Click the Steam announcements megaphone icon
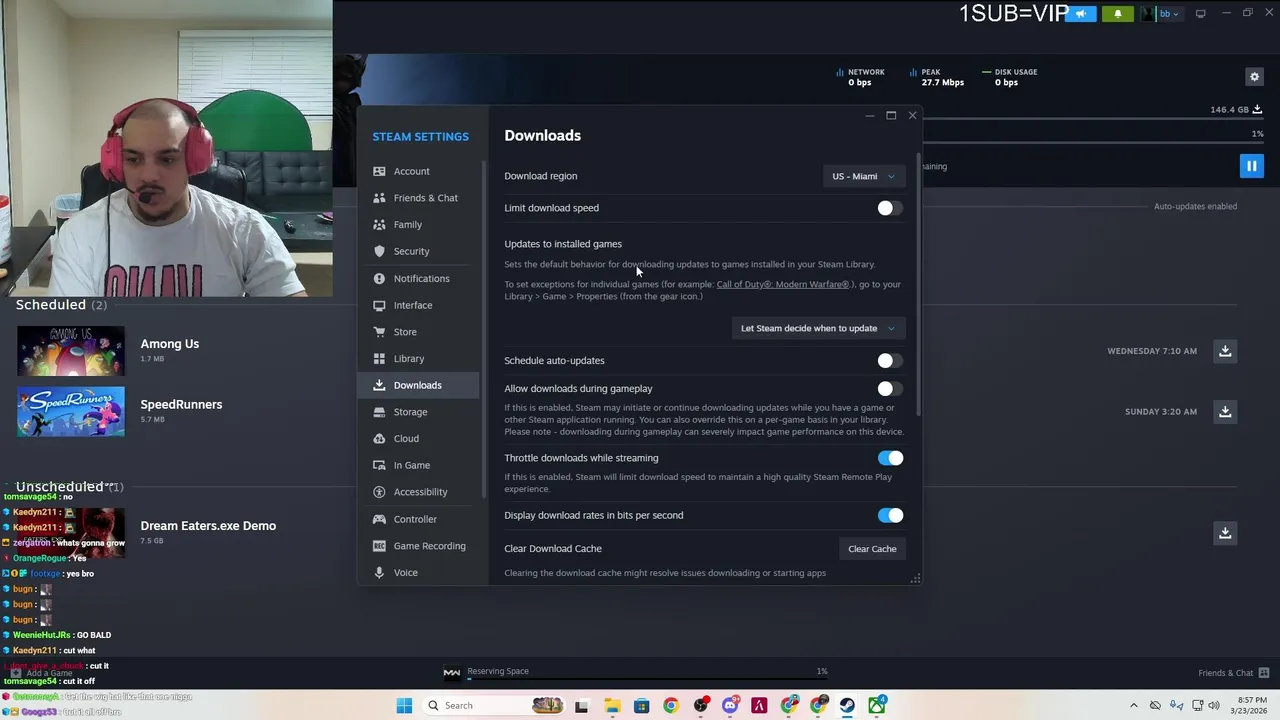 click(x=1081, y=14)
